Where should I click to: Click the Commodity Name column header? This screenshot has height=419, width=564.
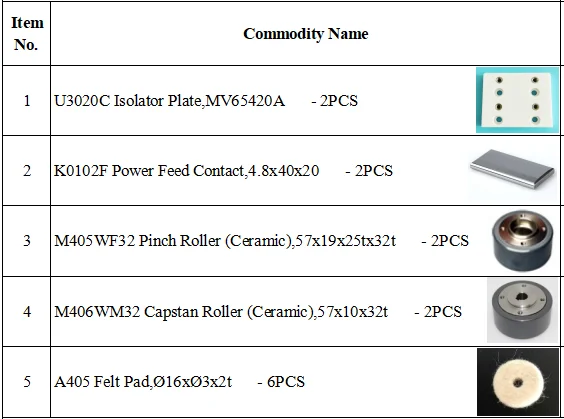point(306,34)
